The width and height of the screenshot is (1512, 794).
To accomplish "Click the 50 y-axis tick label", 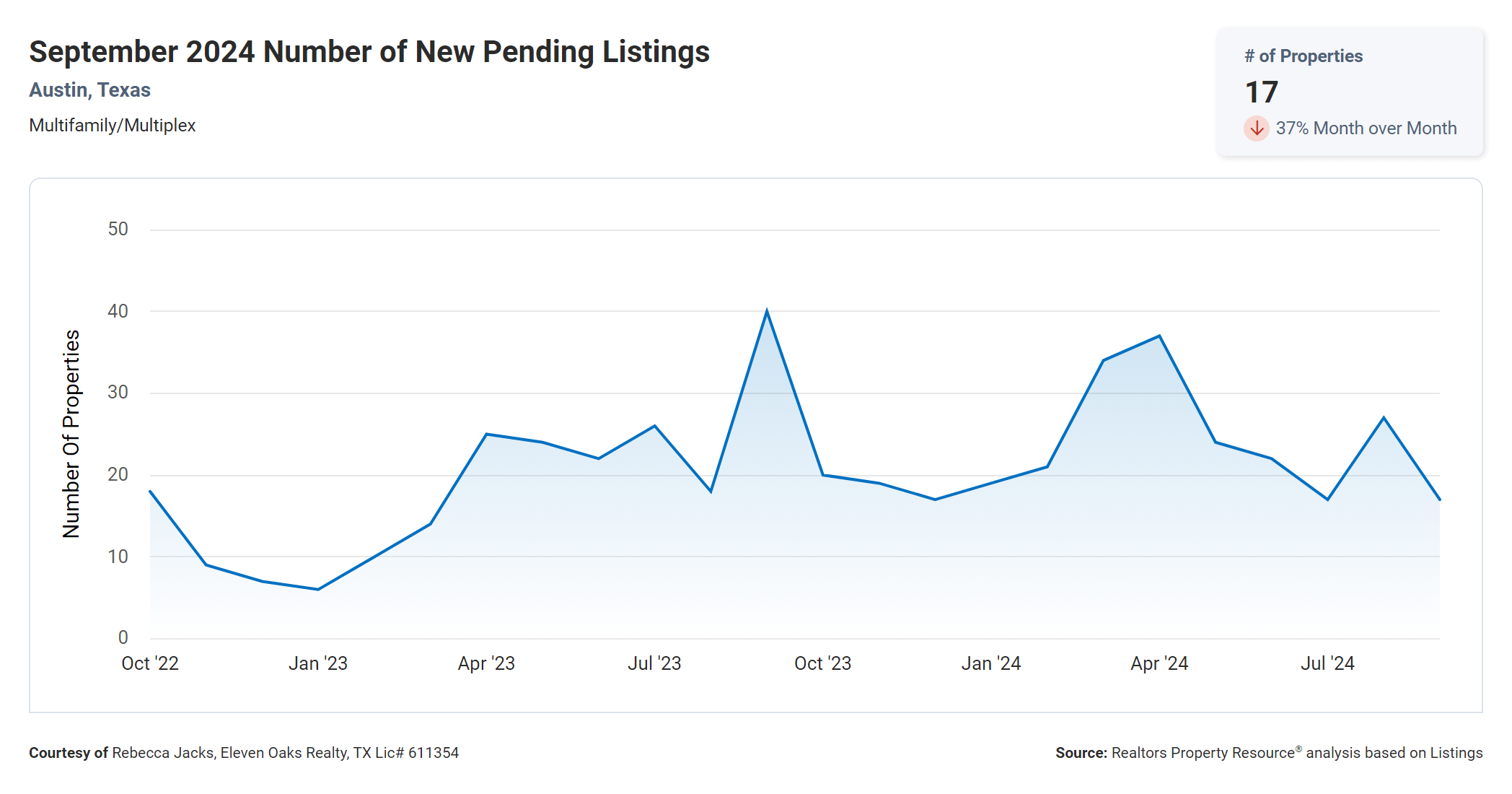I will point(118,230).
